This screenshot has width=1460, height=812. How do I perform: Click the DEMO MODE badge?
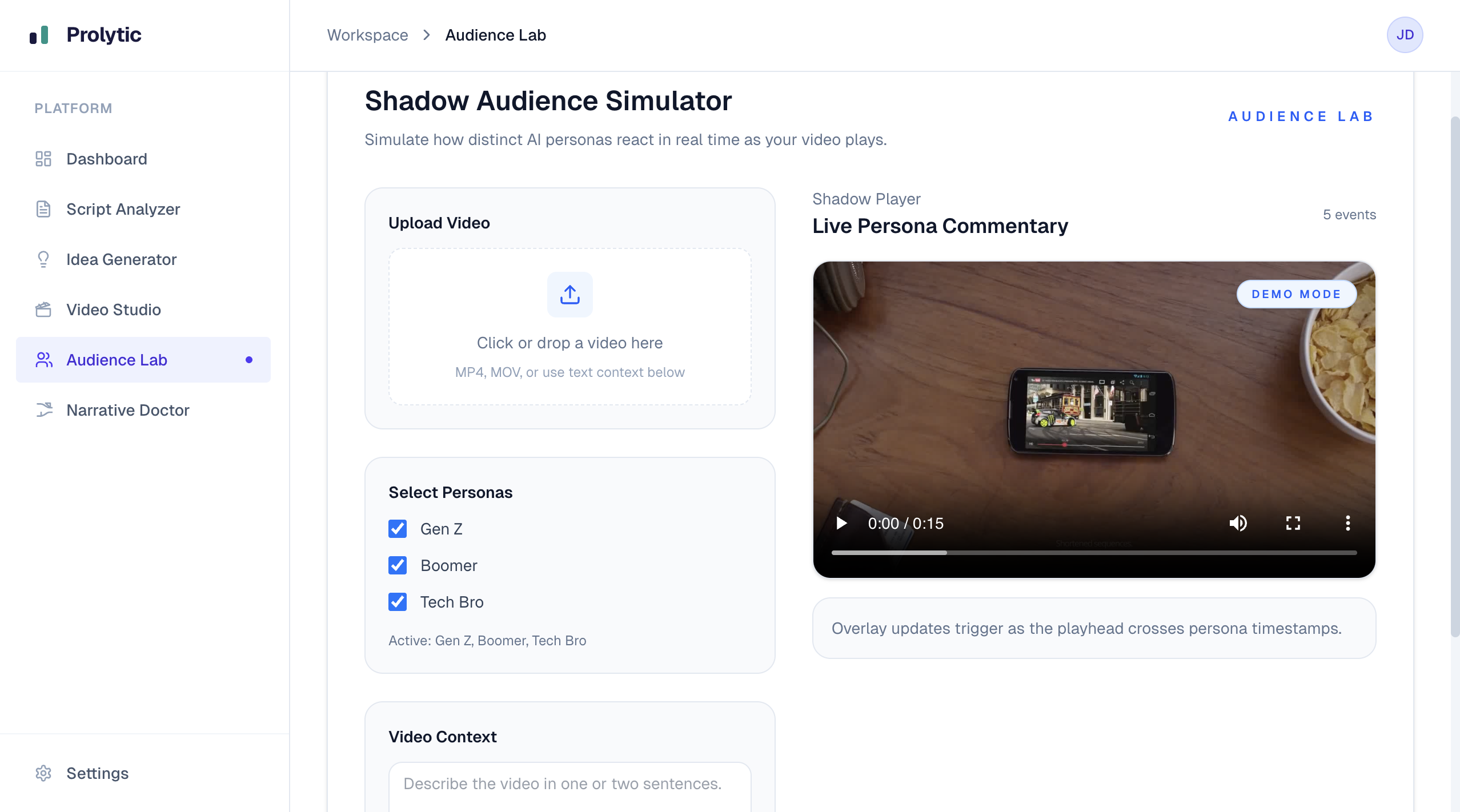click(x=1296, y=294)
